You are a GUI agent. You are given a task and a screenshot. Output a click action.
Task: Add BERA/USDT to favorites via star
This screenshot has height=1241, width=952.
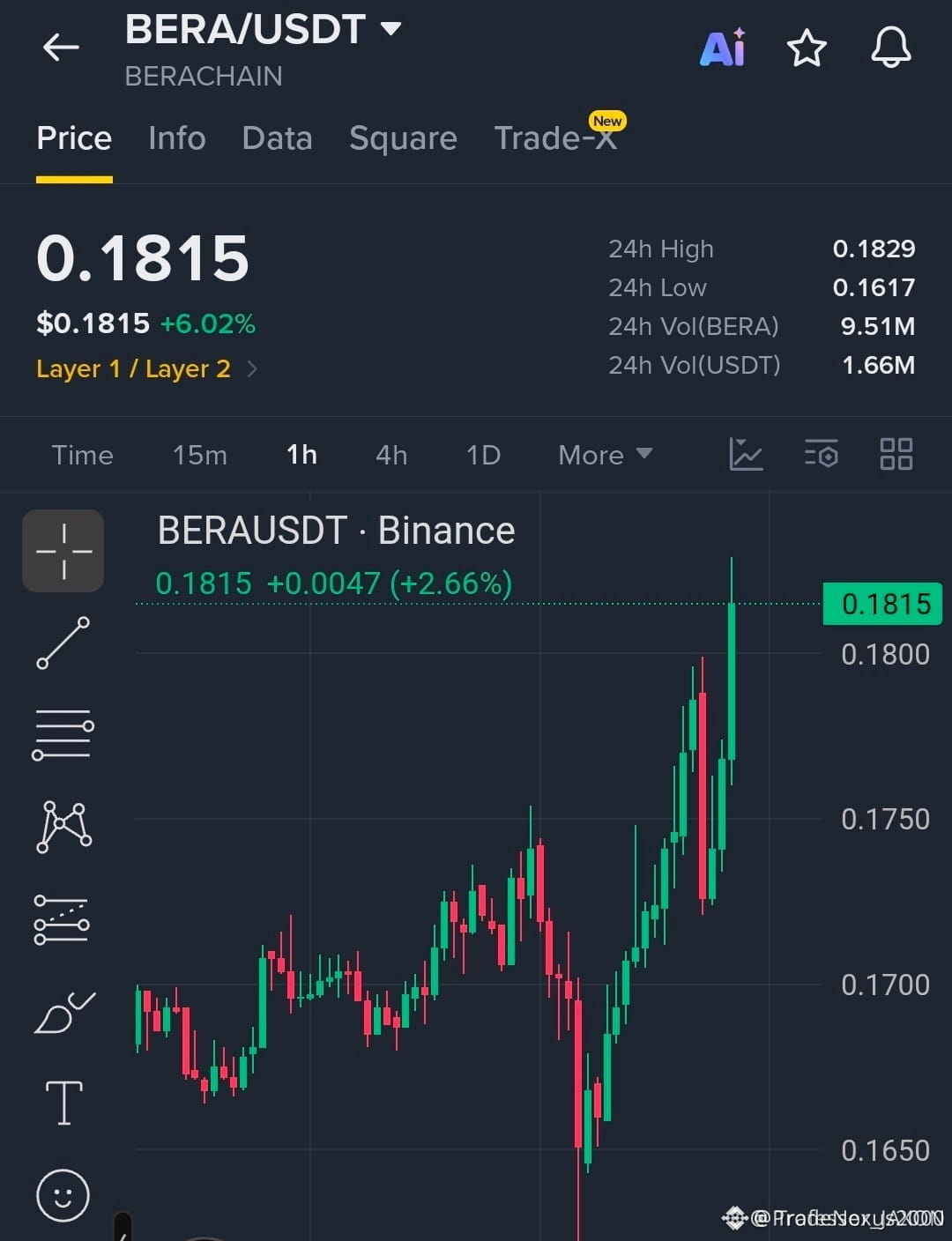807,48
